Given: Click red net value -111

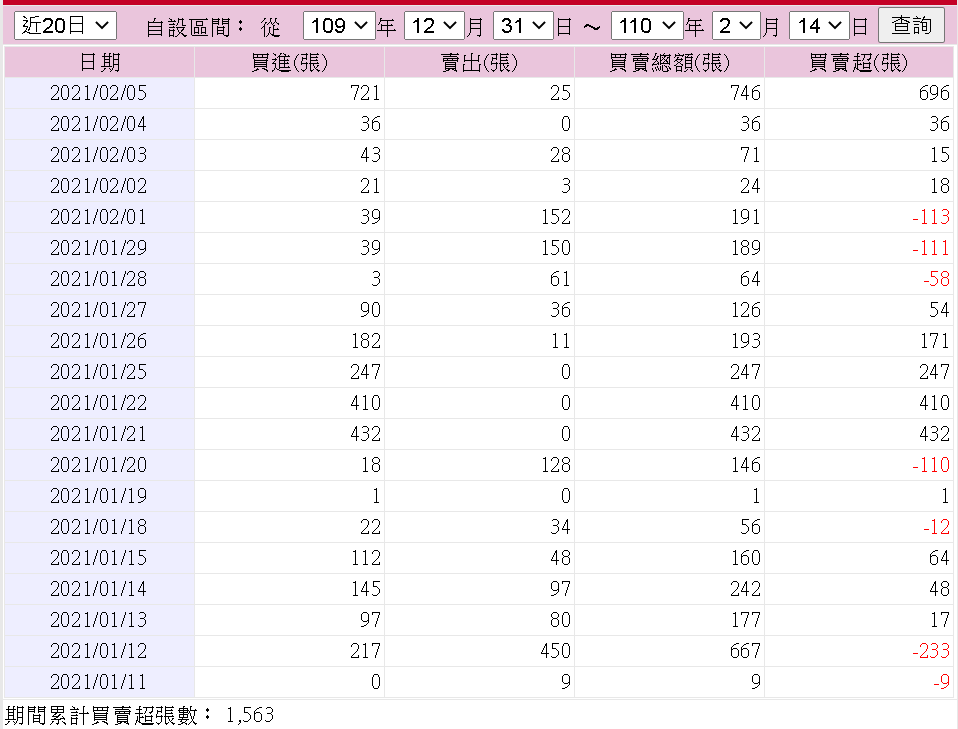Looking at the screenshot, I should pos(931,248).
